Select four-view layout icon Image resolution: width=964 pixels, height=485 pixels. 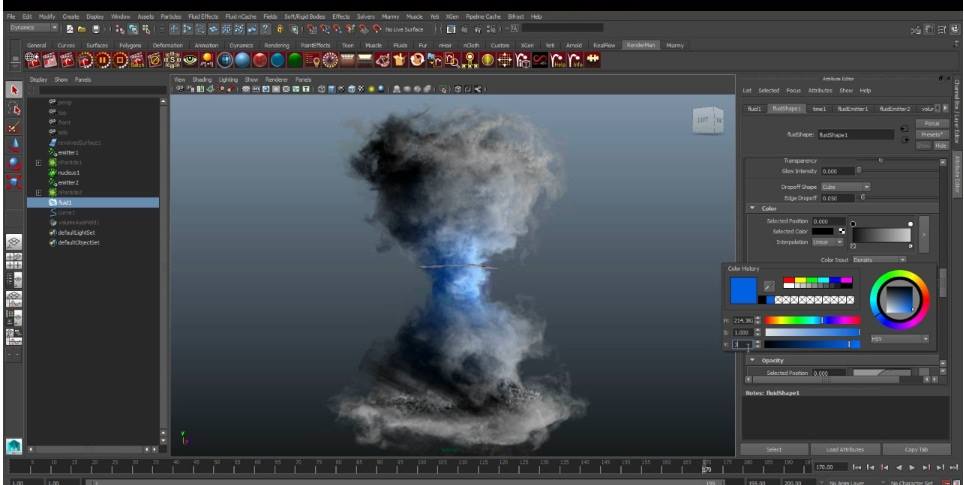tap(14, 261)
